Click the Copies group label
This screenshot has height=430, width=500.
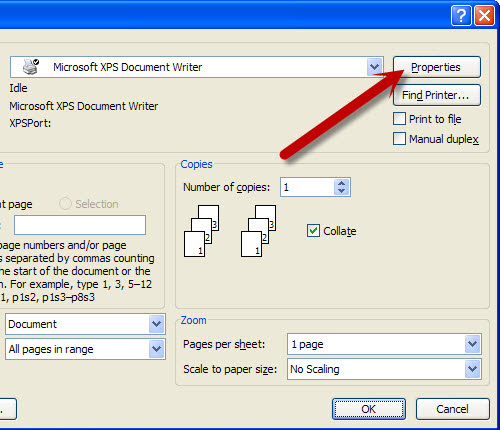pyautogui.click(x=196, y=164)
